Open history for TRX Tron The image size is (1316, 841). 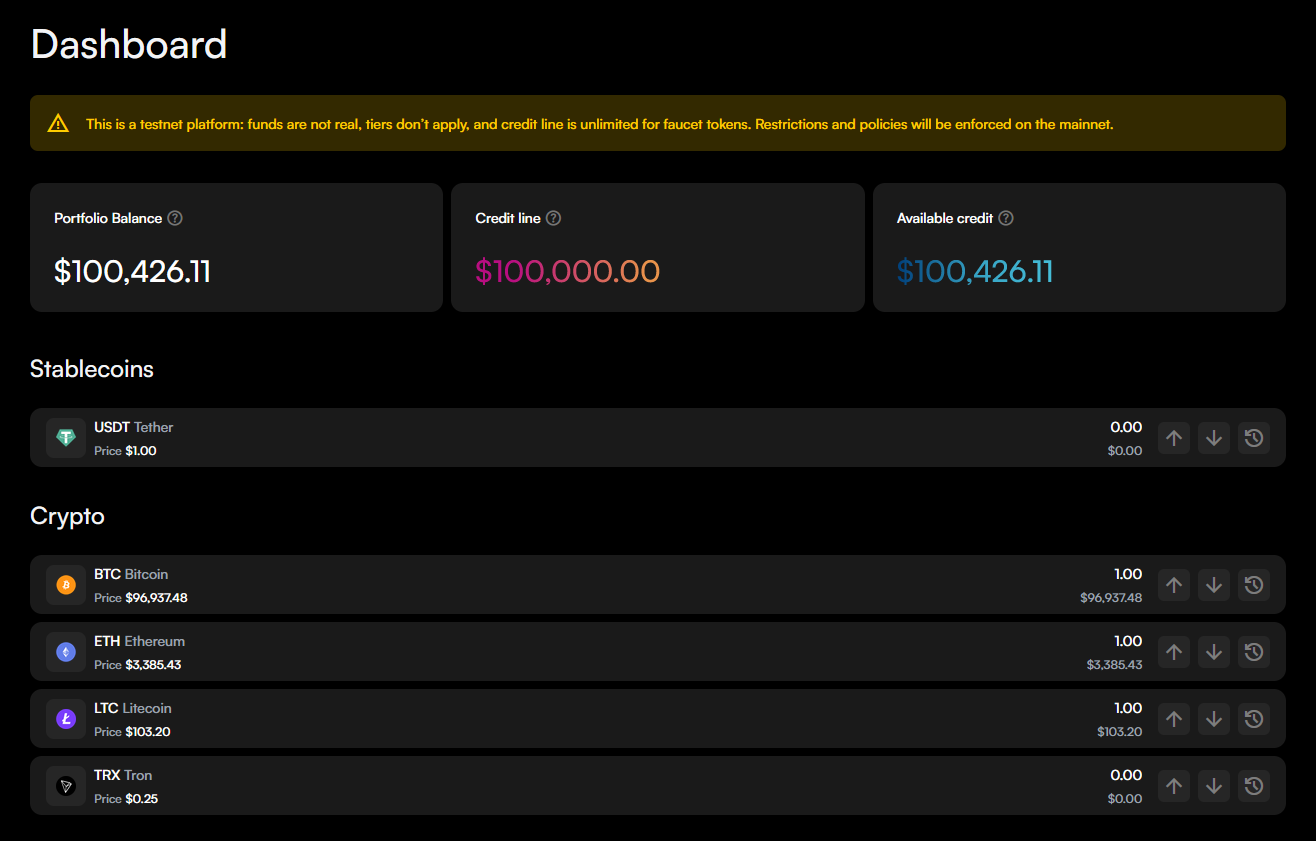coord(1254,786)
